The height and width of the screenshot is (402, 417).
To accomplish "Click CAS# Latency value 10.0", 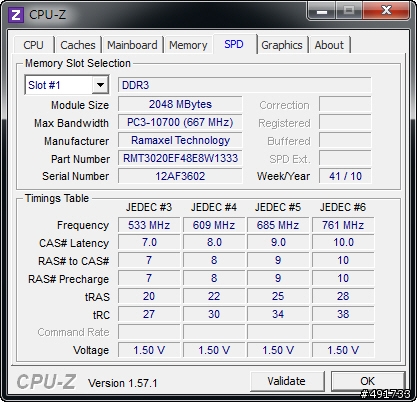I will [x=343, y=242].
